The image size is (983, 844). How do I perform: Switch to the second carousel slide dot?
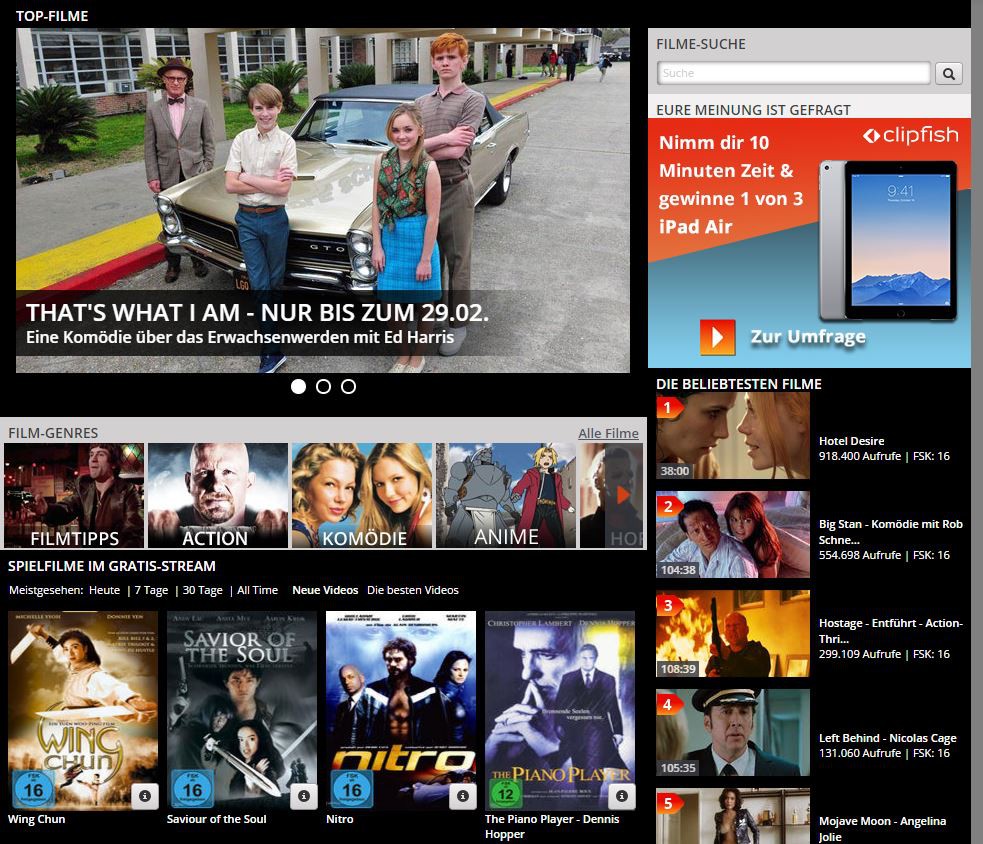pyautogui.click(x=323, y=387)
